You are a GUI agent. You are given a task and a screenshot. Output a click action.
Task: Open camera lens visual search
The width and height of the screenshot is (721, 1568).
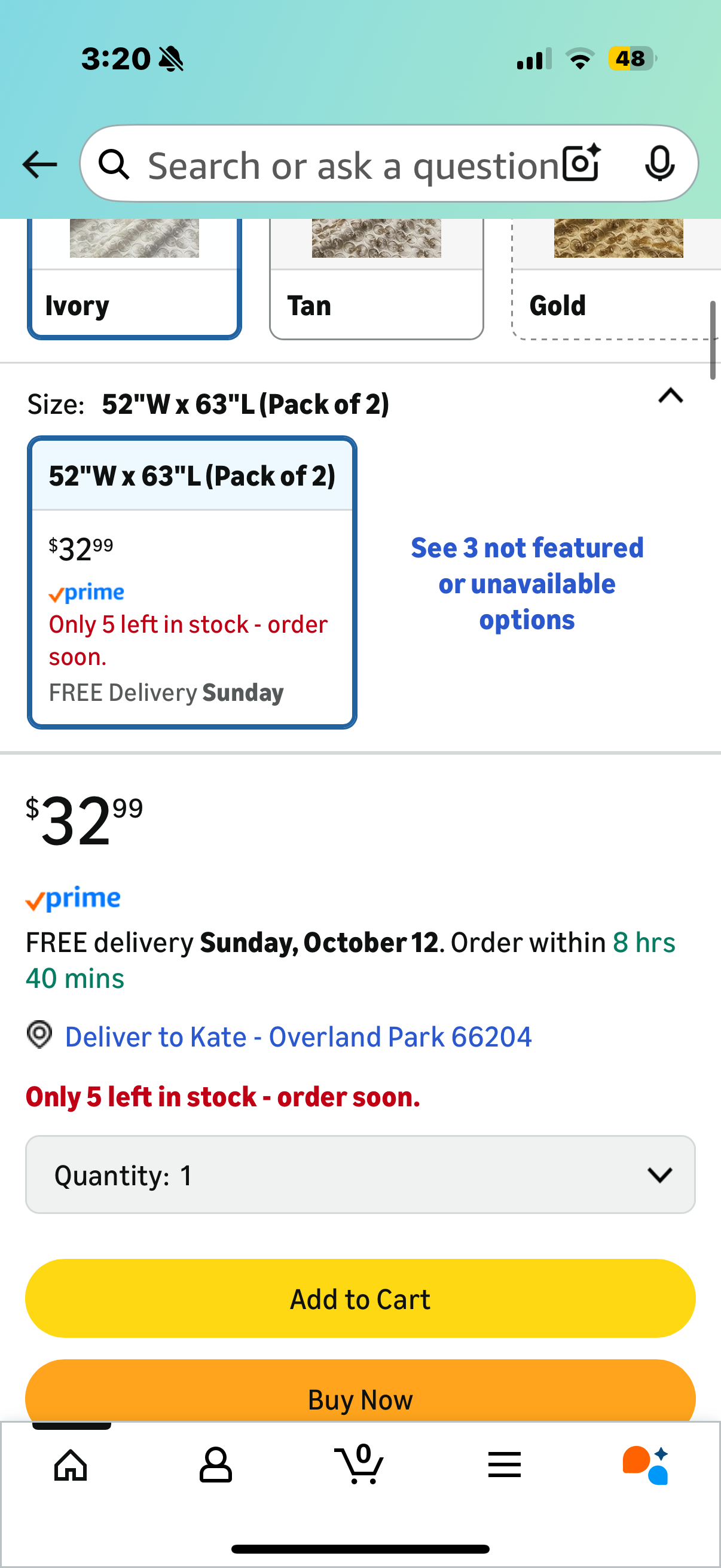point(581,163)
